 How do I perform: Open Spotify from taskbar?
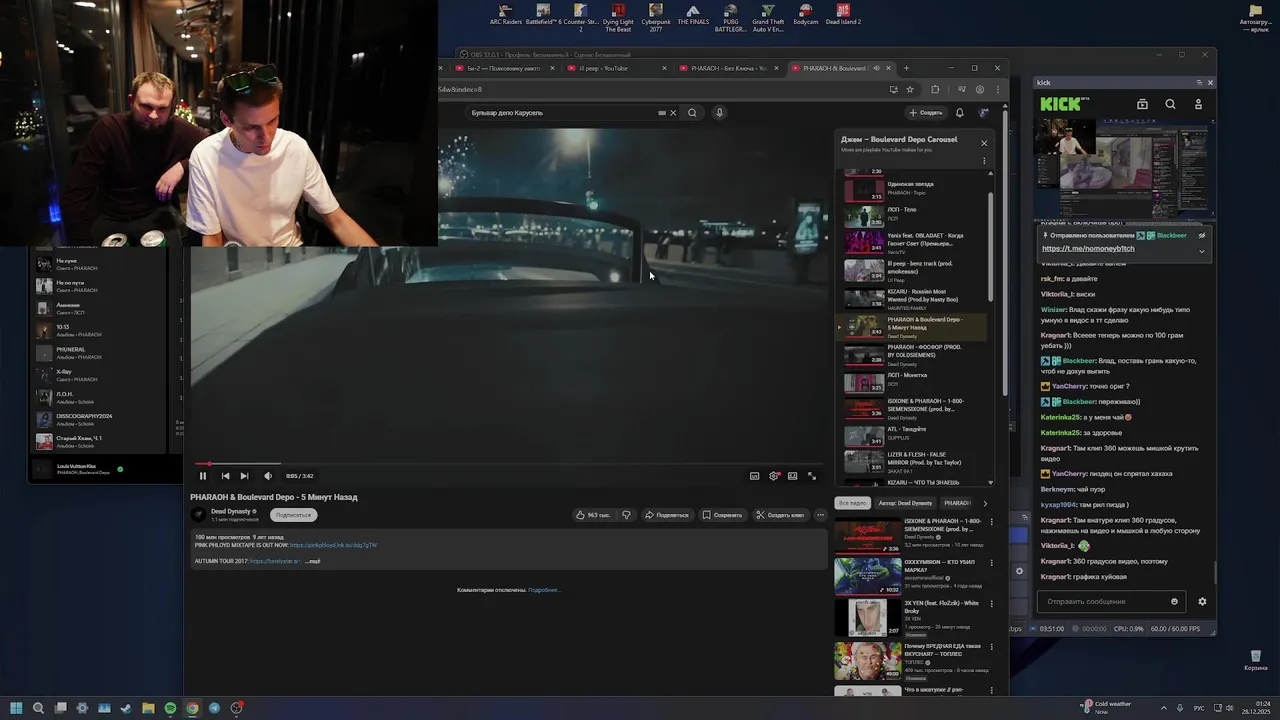(170, 708)
